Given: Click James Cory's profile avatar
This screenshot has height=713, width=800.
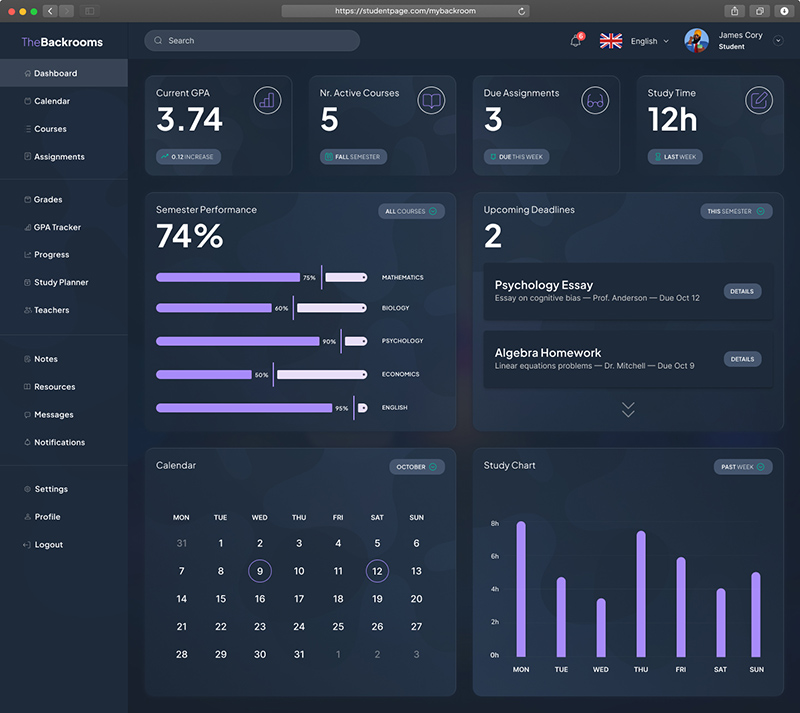Looking at the screenshot, I should coord(696,41).
